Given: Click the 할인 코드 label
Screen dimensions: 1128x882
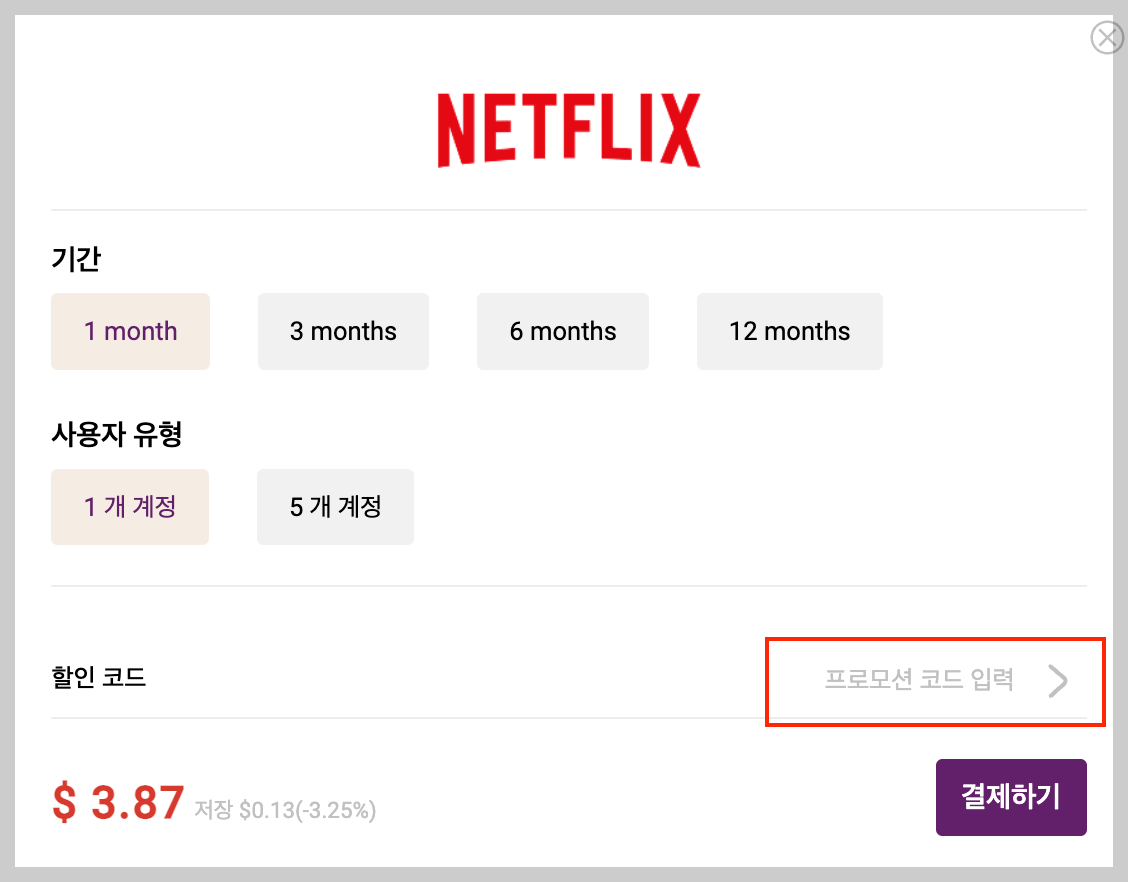Looking at the screenshot, I should click(x=99, y=677).
